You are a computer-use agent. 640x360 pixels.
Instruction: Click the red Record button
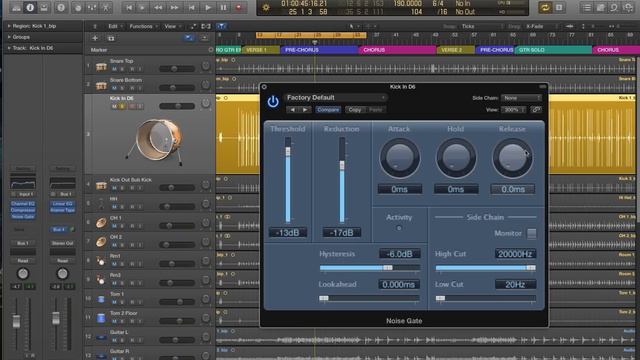click(x=238, y=7)
